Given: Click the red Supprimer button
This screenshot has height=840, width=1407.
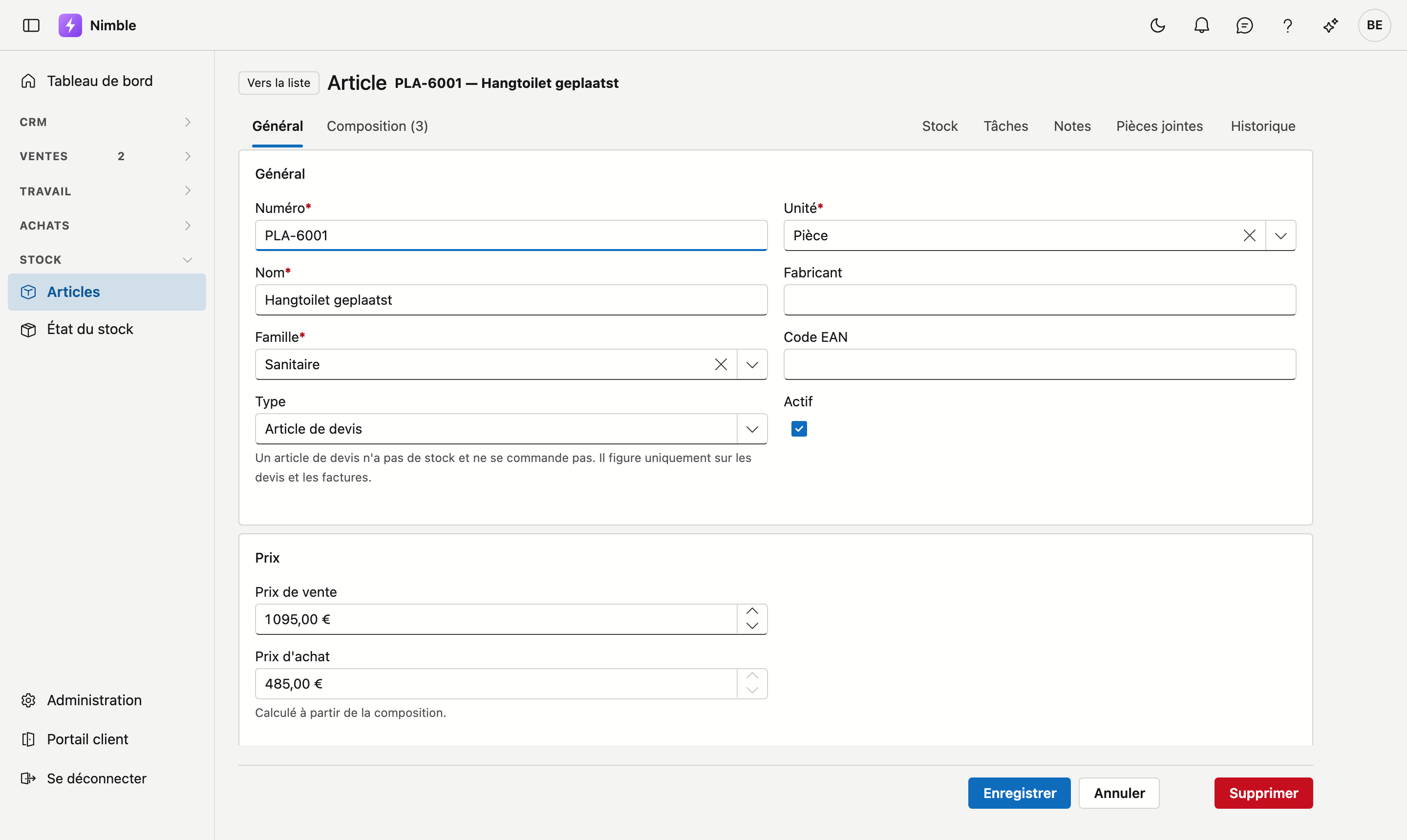Looking at the screenshot, I should click(1263, 793).
